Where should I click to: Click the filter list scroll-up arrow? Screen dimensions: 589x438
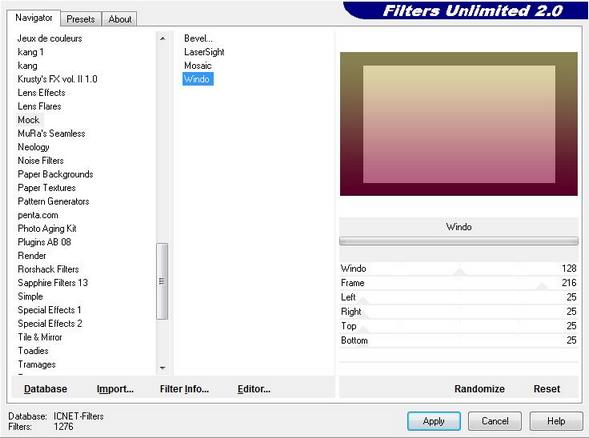coord(162,38)
